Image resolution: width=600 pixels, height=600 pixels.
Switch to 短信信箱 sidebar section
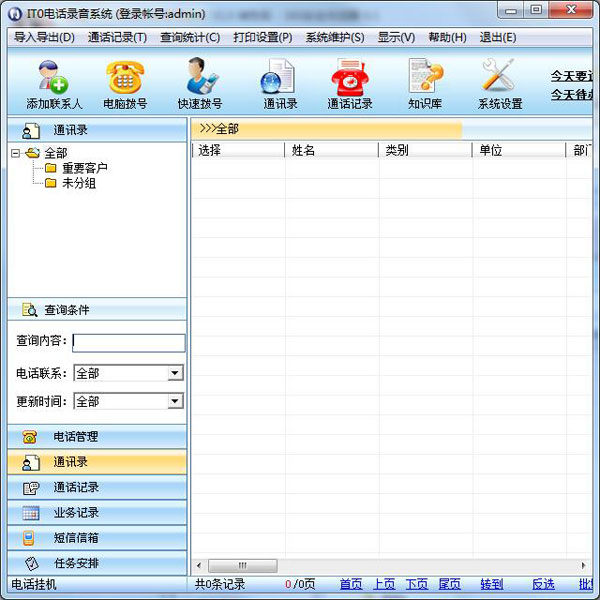[97, 538]
